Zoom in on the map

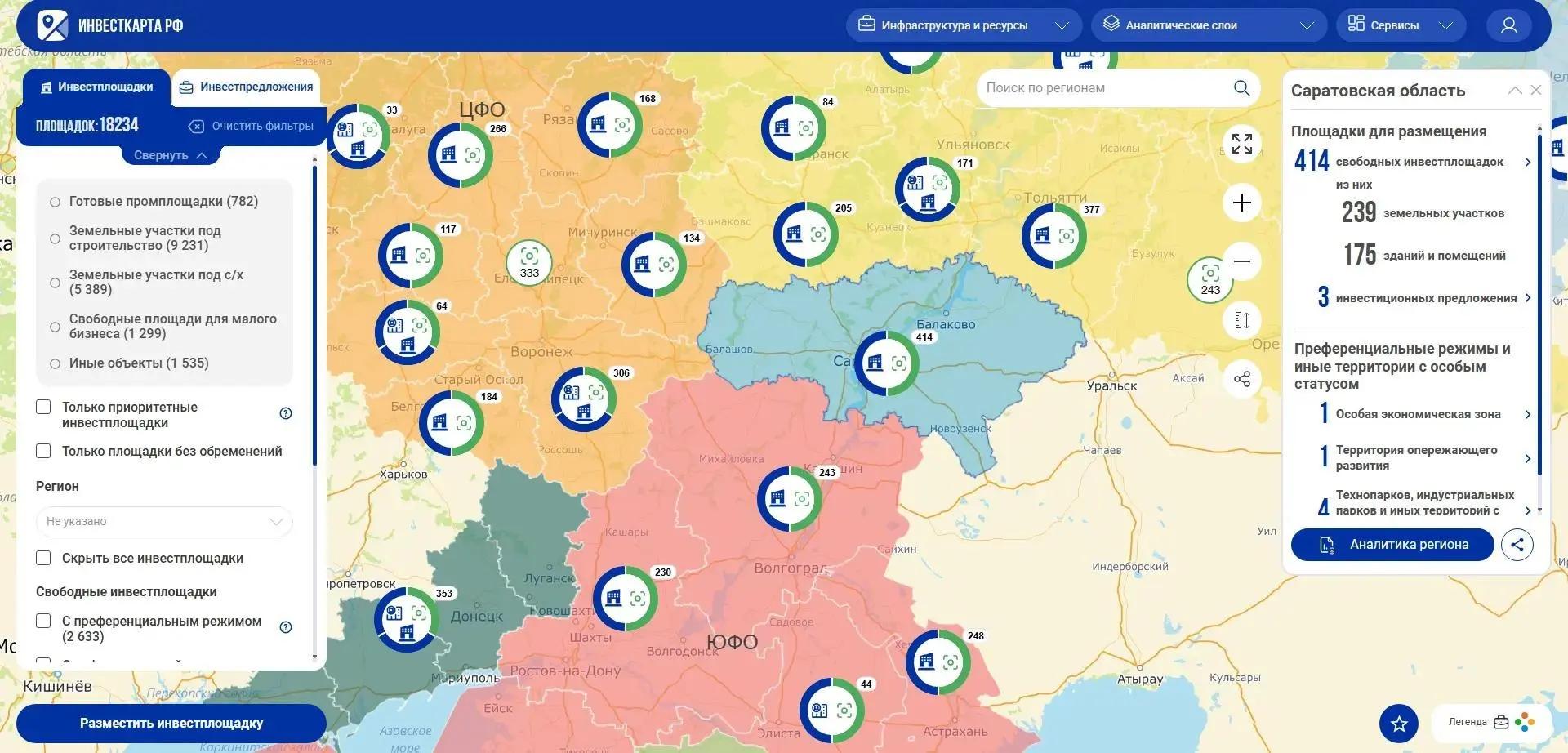(1241, 203)
